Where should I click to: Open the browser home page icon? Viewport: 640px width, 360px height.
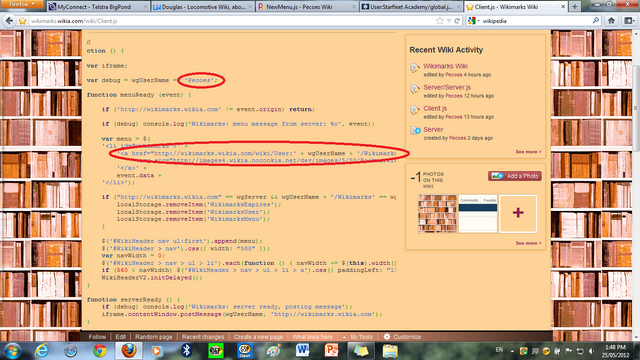(611, 21)
